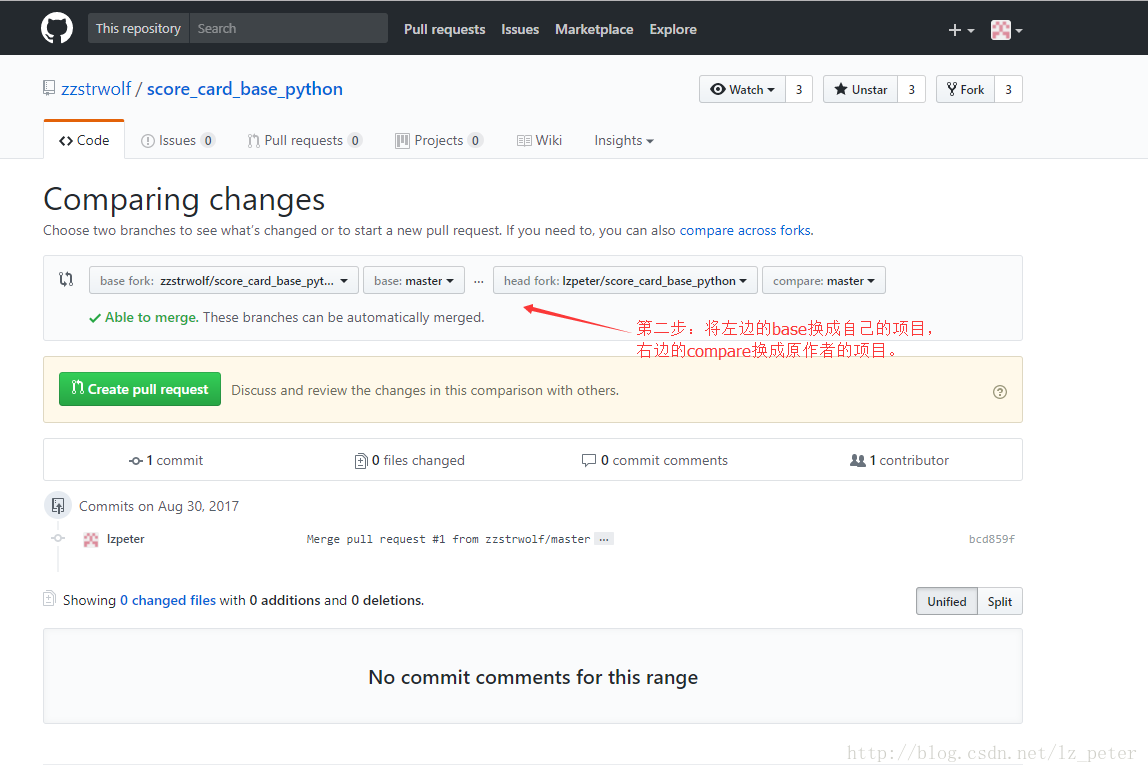Open the 0 changed files link
The image size is (1148, 773).
(168, 600)
